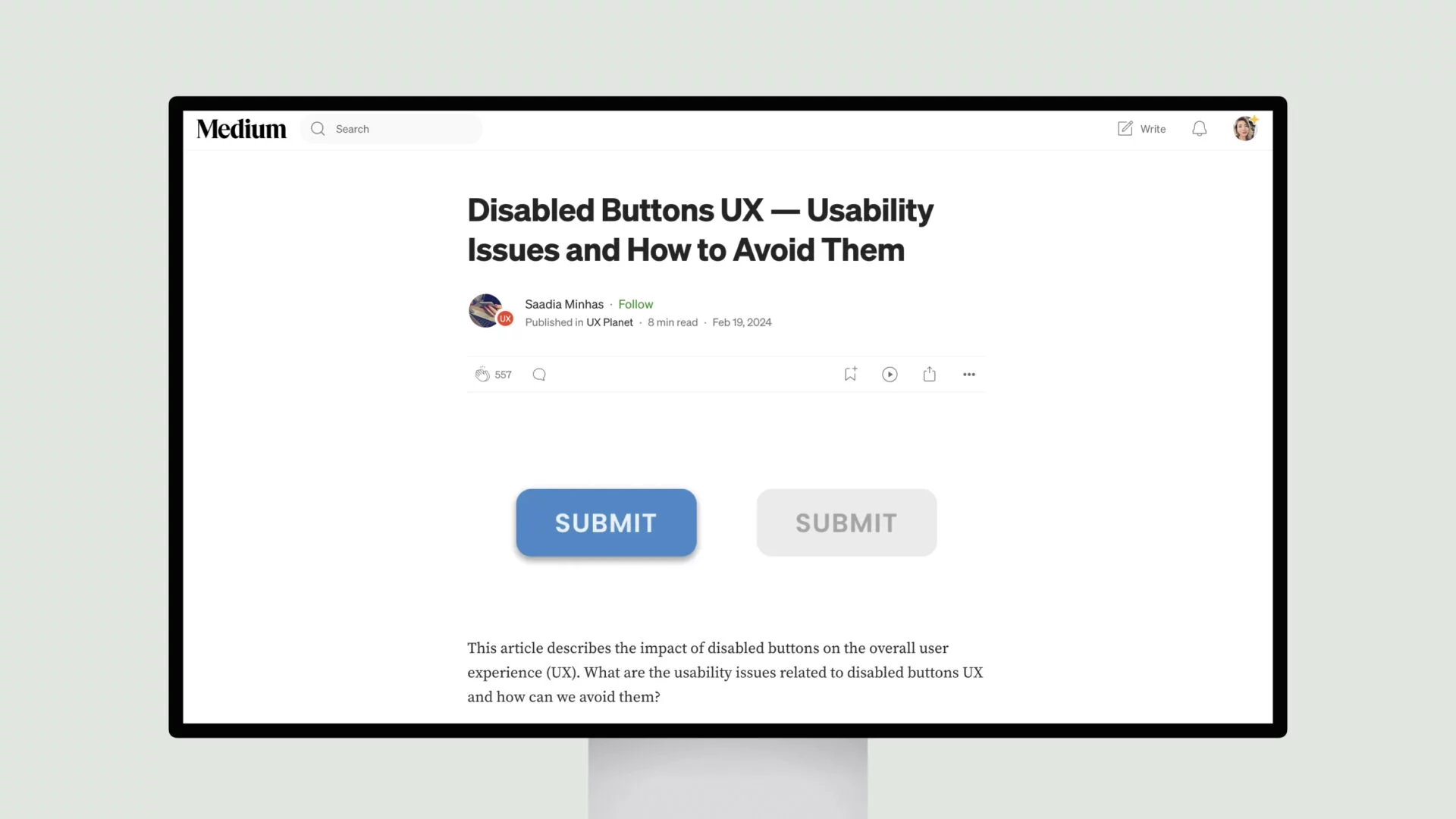Screen dimensions: 1456x819
Task: Click the search icon in navbar
Action: pos(318,128)
